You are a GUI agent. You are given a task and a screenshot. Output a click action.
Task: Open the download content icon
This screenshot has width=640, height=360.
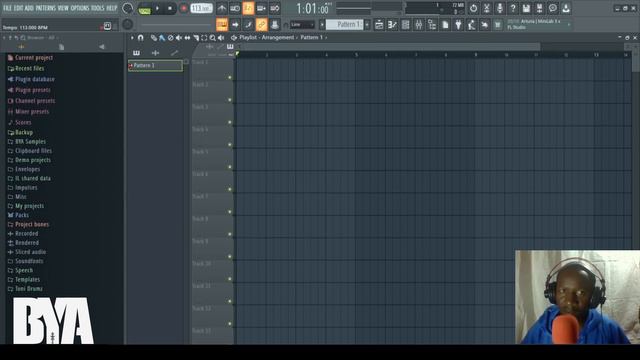point(566,8)
